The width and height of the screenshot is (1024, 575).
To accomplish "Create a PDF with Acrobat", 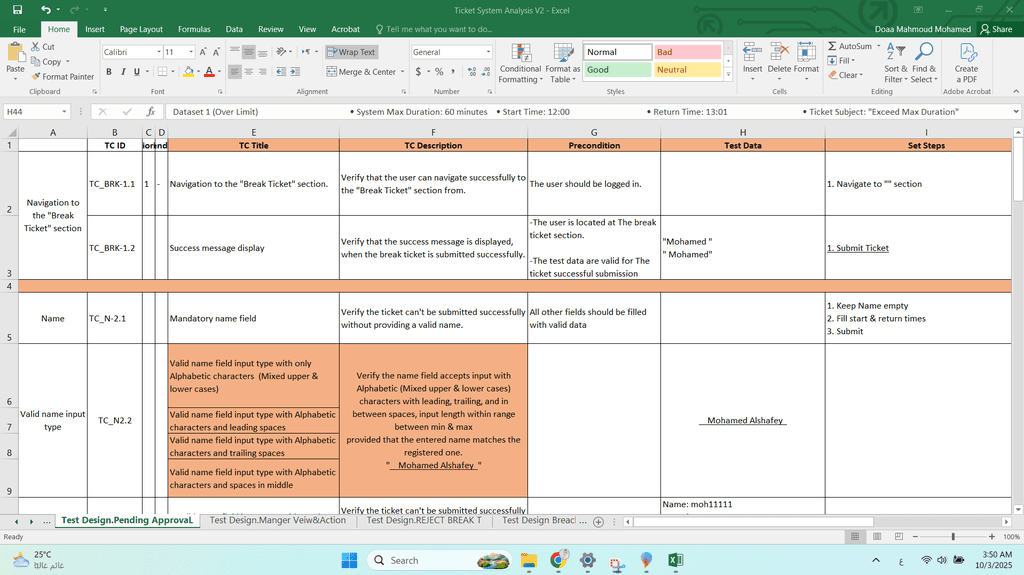I will (966, 63).
